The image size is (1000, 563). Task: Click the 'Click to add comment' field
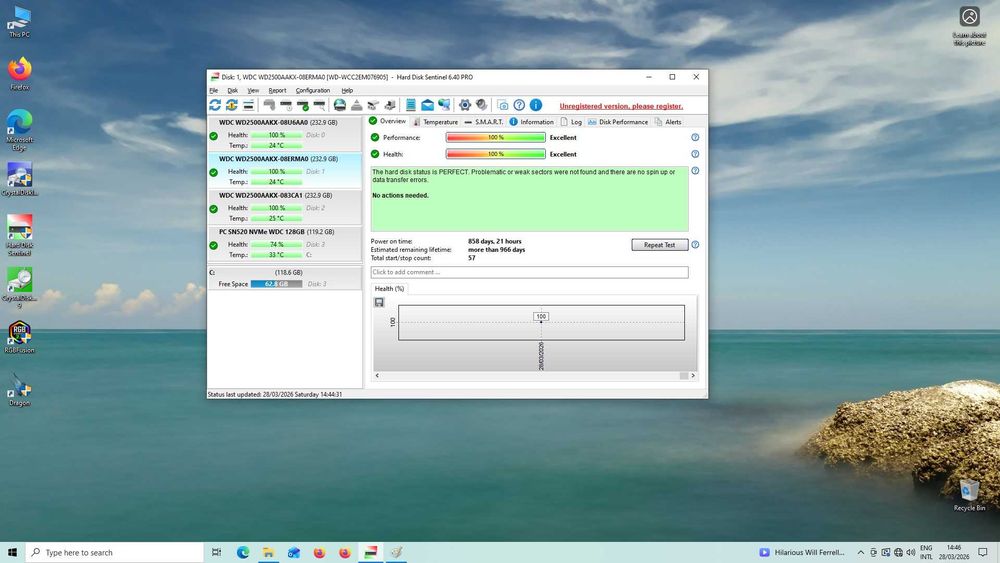[x=529, y=272]
